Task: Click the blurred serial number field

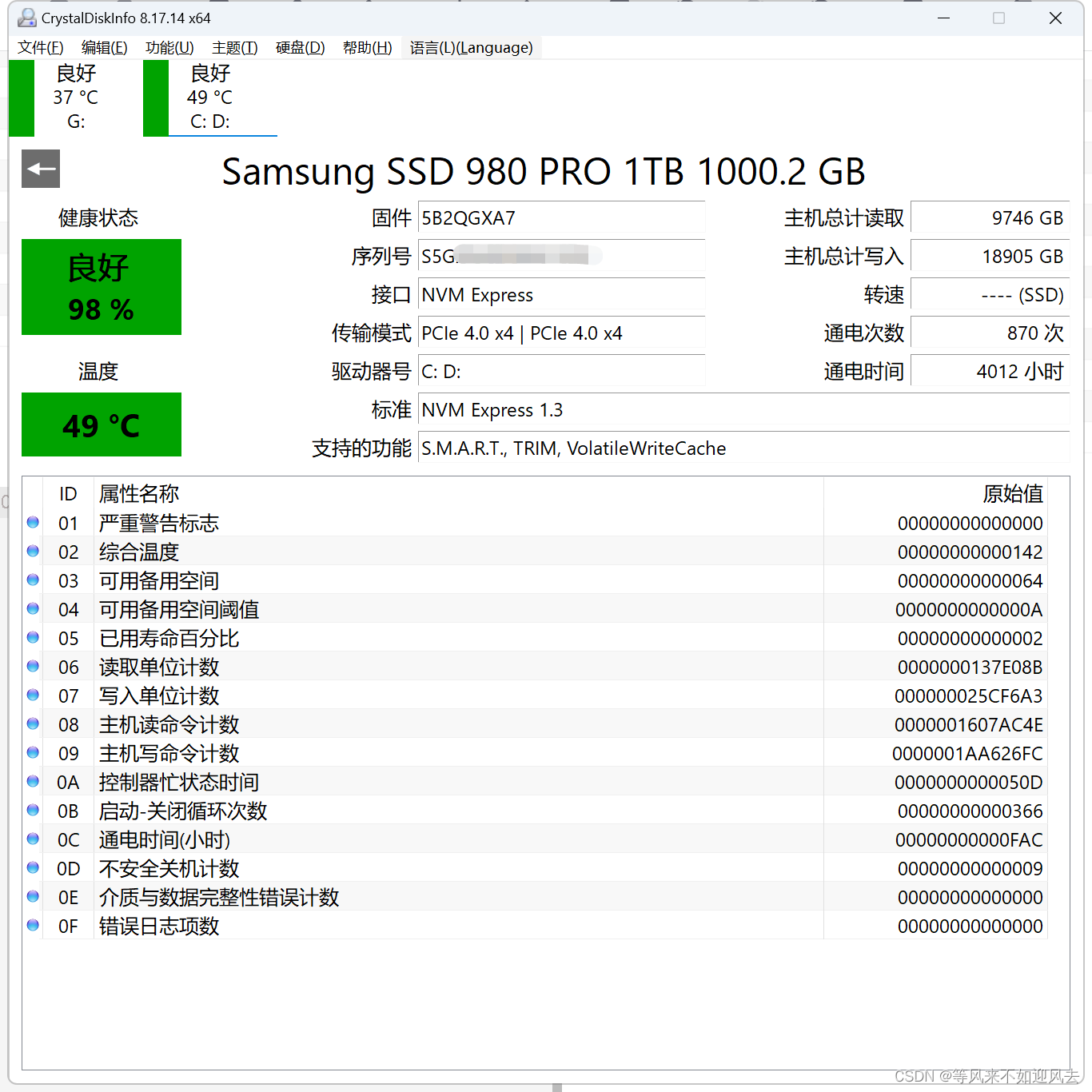Action: pos(561,256)
